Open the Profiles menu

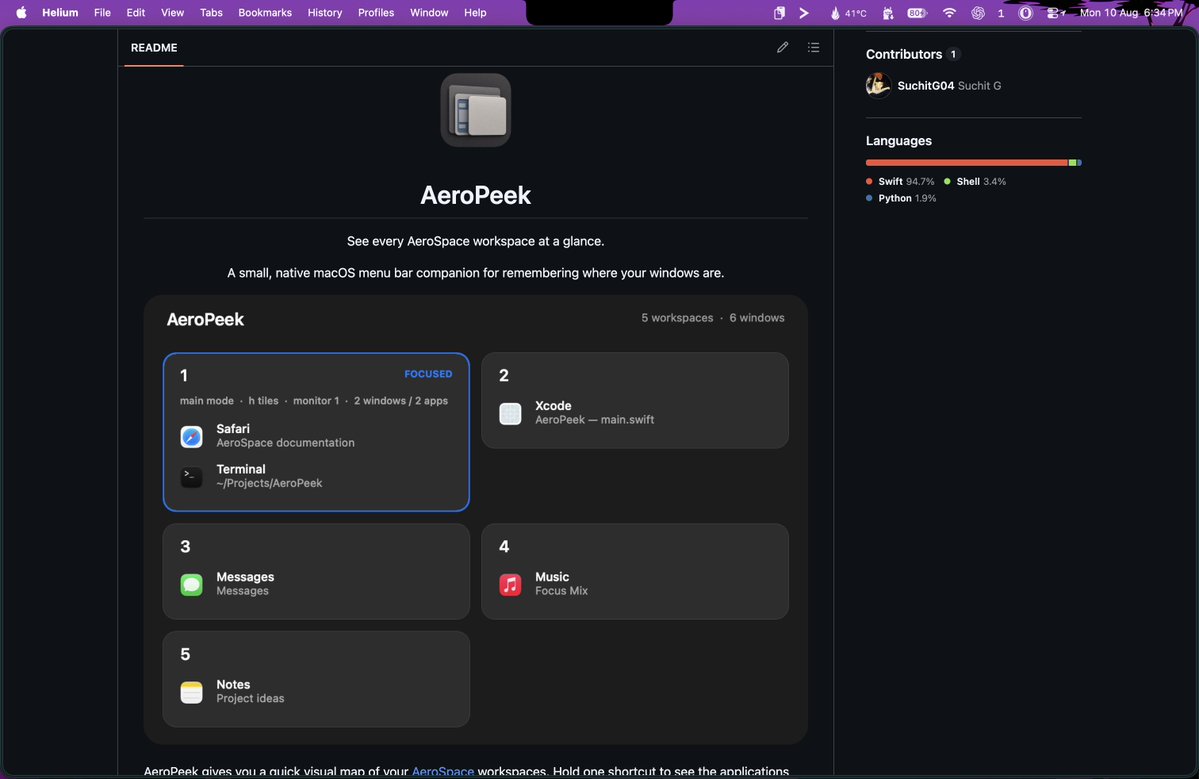coord(375,13)
